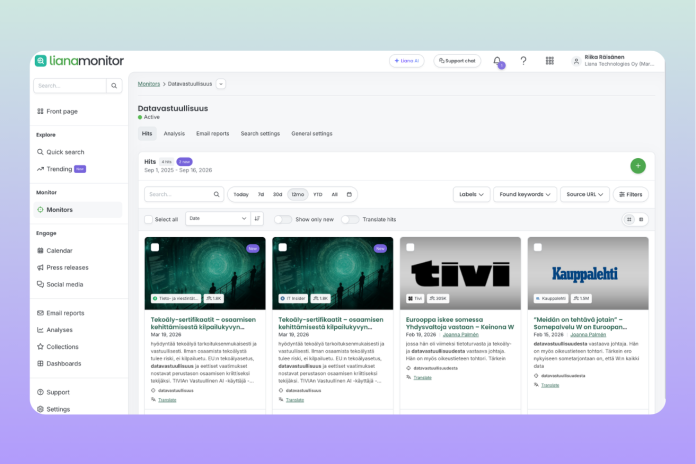The width and height of the screenshot is (696, 464).
Task: Open the notifications bell
Action: click(x=497, y=61)
